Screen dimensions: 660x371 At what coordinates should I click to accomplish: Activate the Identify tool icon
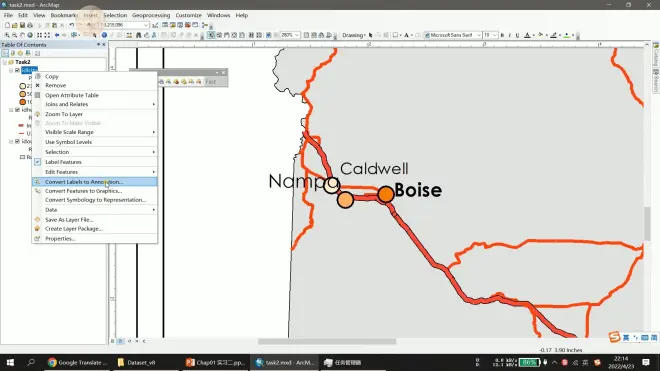coord(104,35)
